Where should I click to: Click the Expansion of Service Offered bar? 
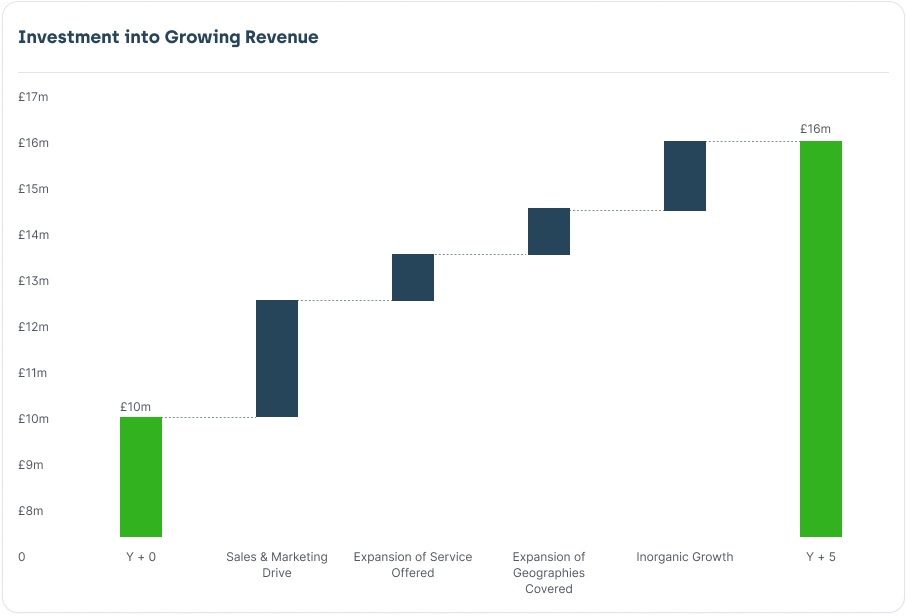pyautogui.click(x=413, y=277)
